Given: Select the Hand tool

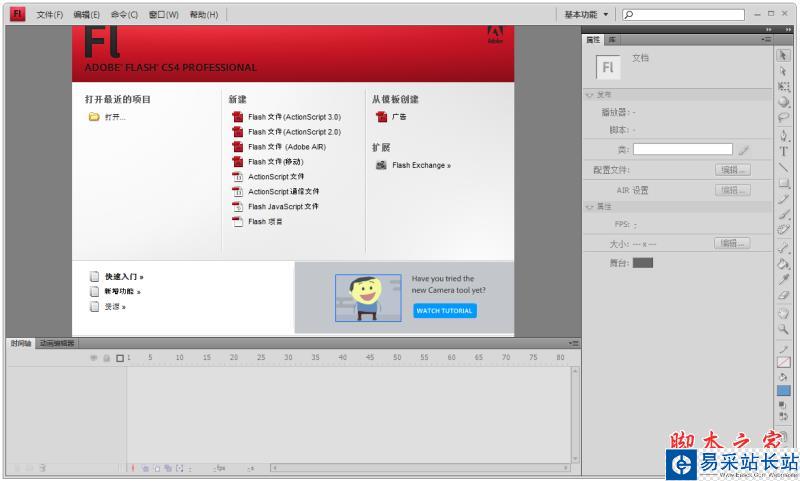Looking at the screenshot, I should pyautogui.click(x=783, y=313).
